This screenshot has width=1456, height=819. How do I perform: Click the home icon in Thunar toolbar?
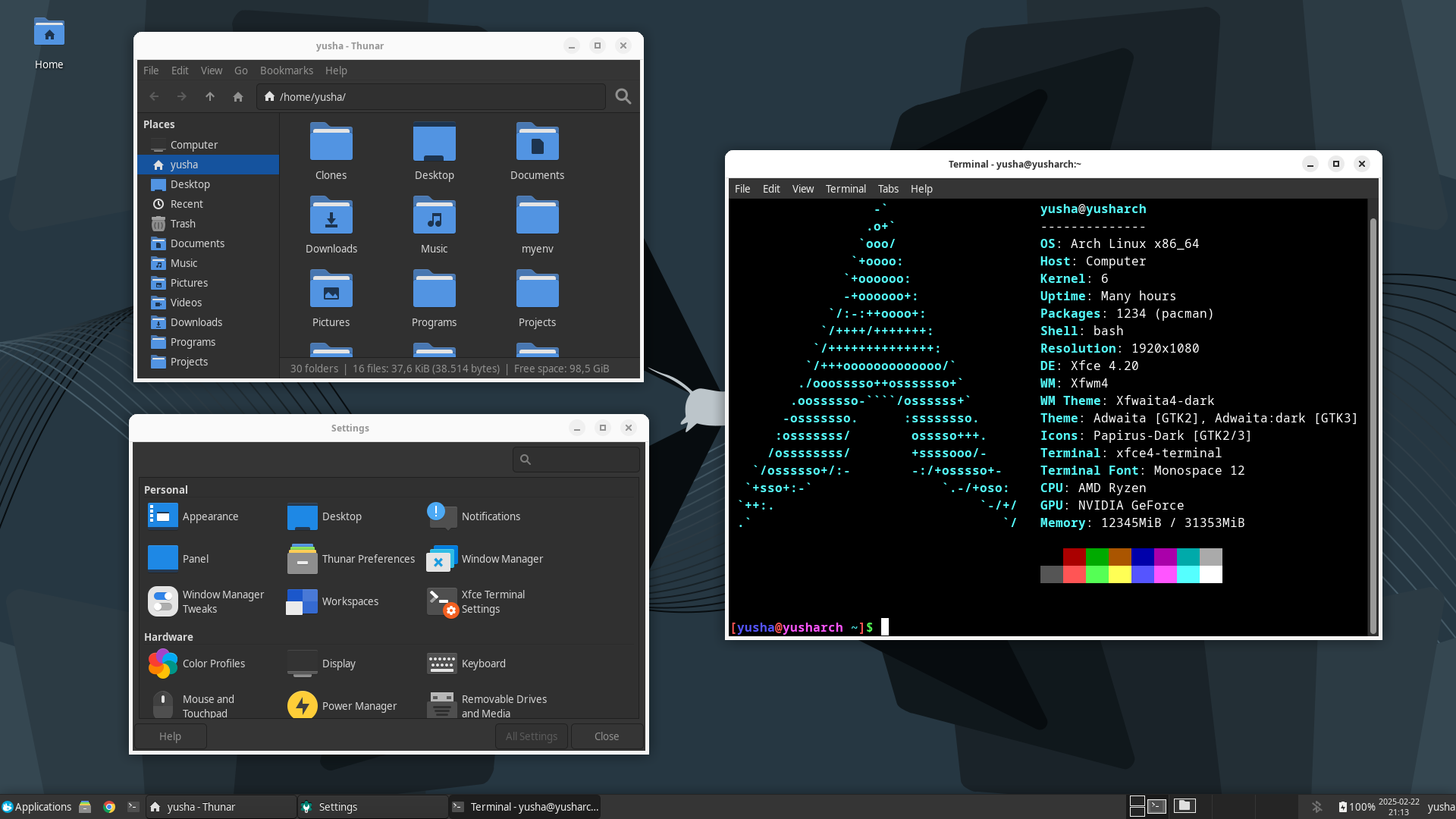[x=238, y=96]
